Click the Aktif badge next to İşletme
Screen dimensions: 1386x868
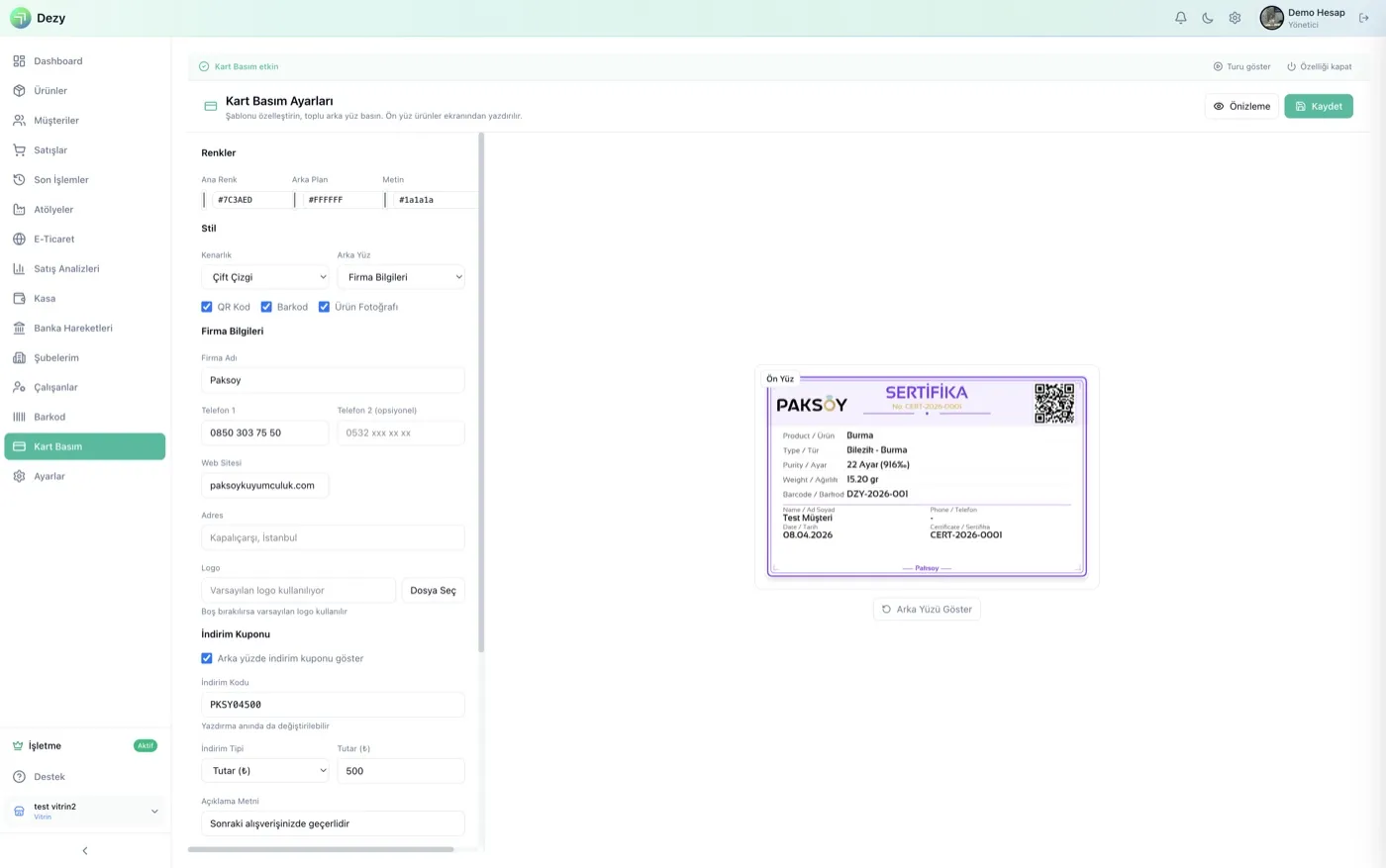click(146, 746)
